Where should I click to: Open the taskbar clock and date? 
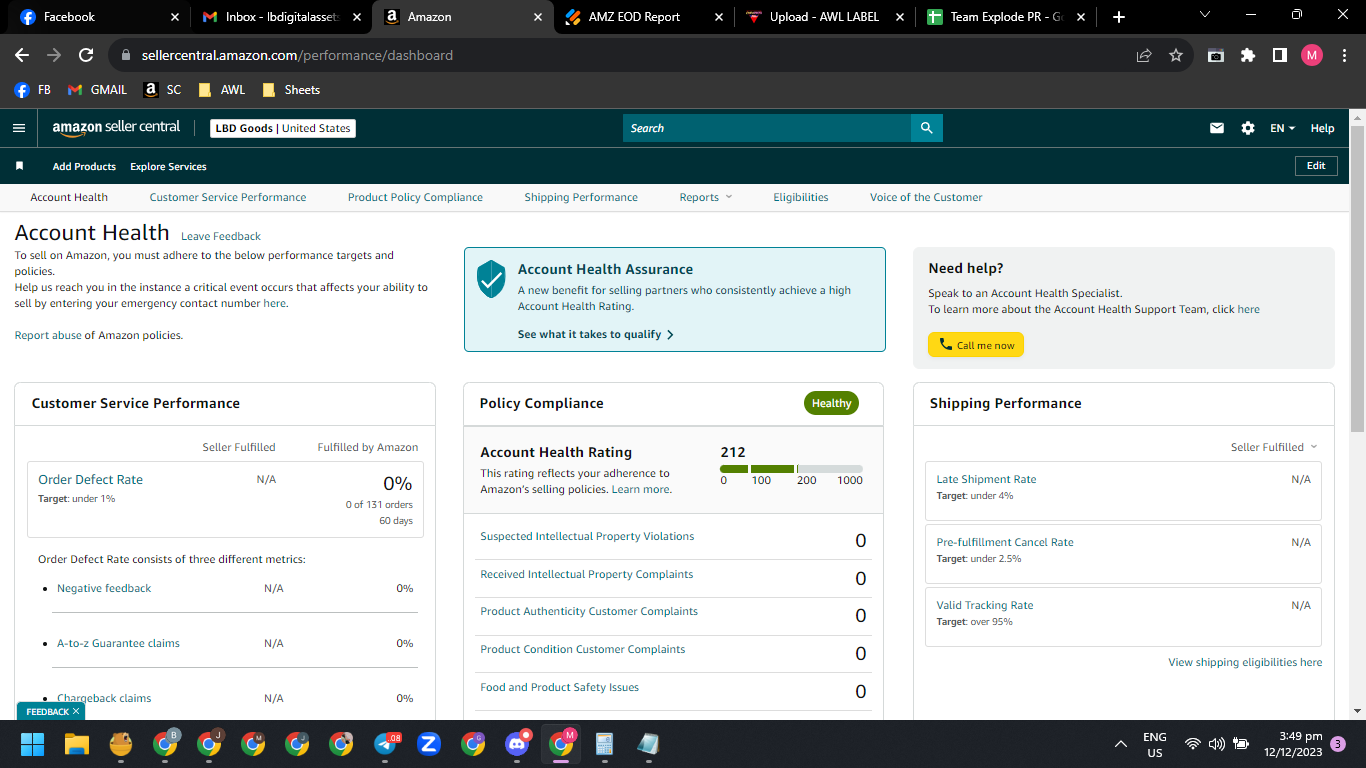[1293, 744]
